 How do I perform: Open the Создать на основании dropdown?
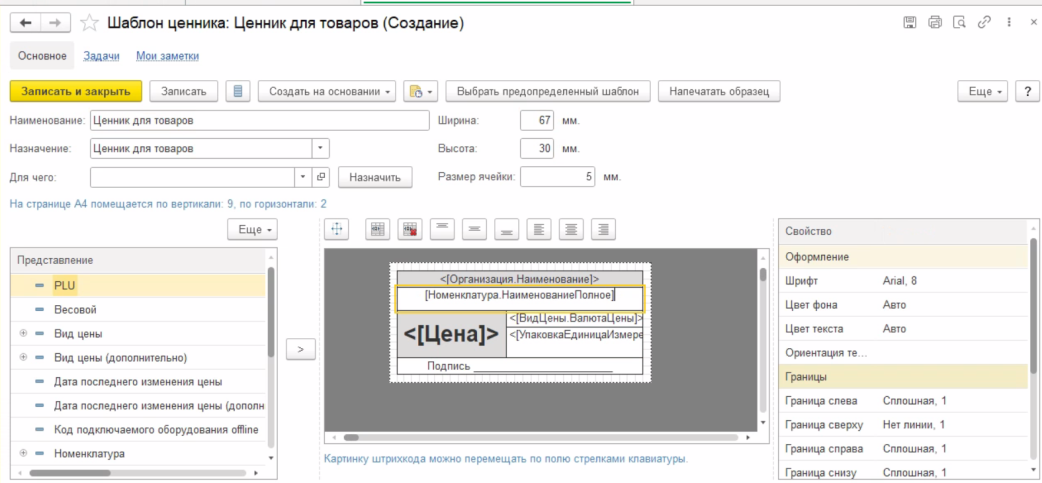coord(327,91)
